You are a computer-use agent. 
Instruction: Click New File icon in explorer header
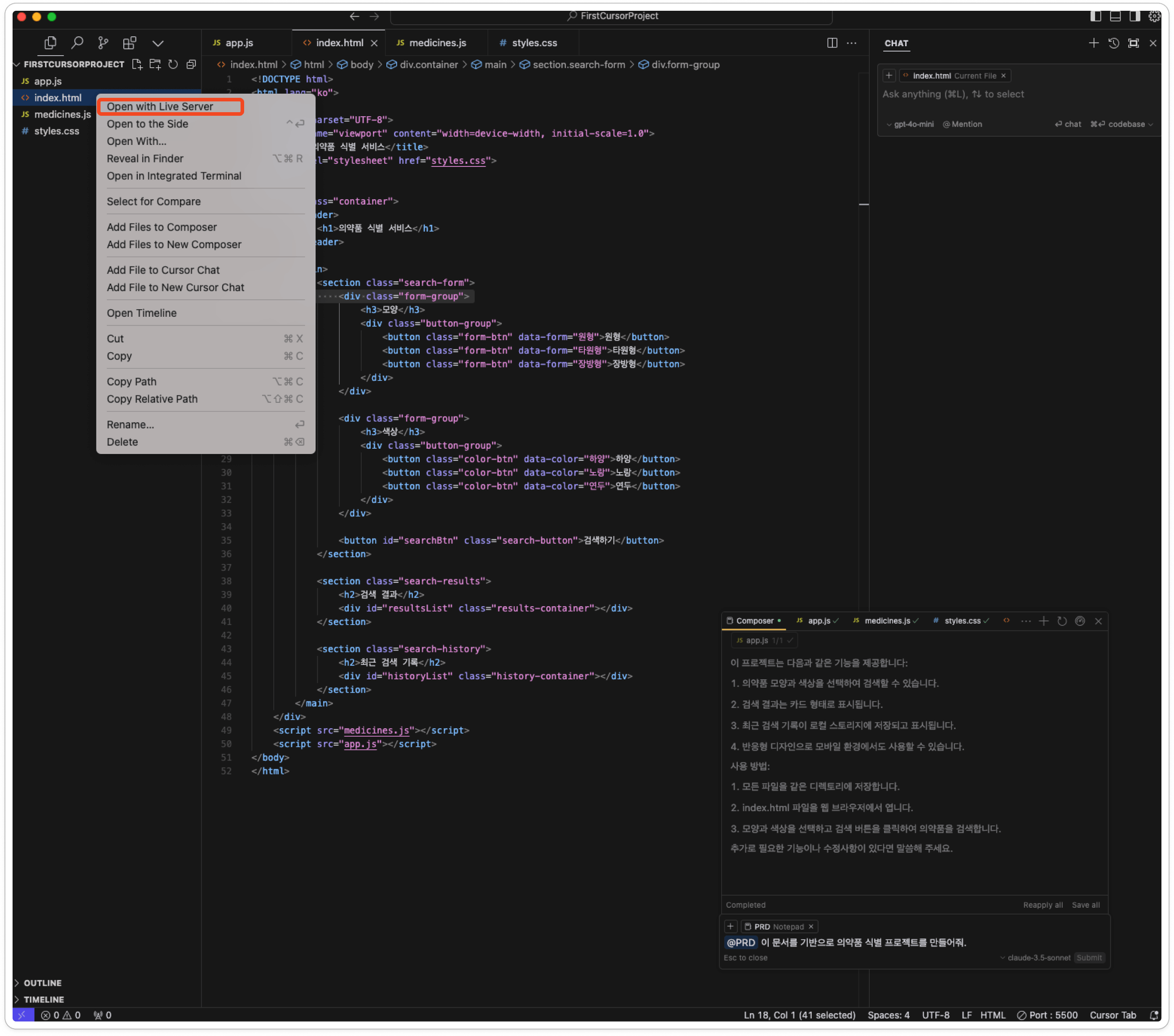tap(137, 64)
